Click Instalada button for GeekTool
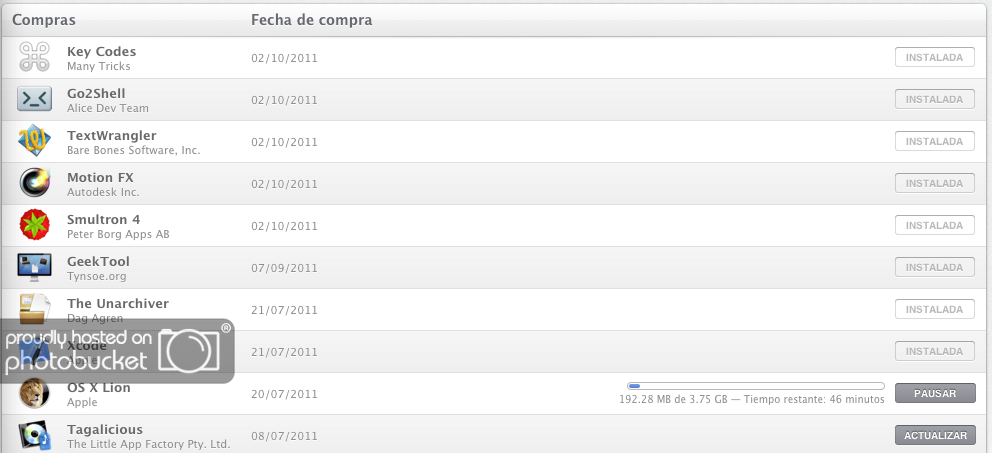992x453 pixels. 934,267
